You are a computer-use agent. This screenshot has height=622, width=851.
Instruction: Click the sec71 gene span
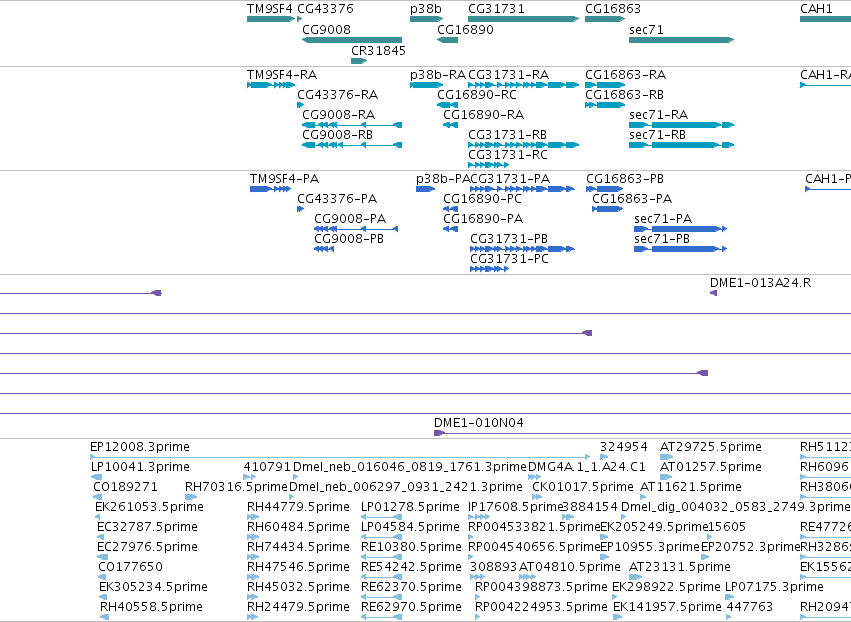click(681, 40)
